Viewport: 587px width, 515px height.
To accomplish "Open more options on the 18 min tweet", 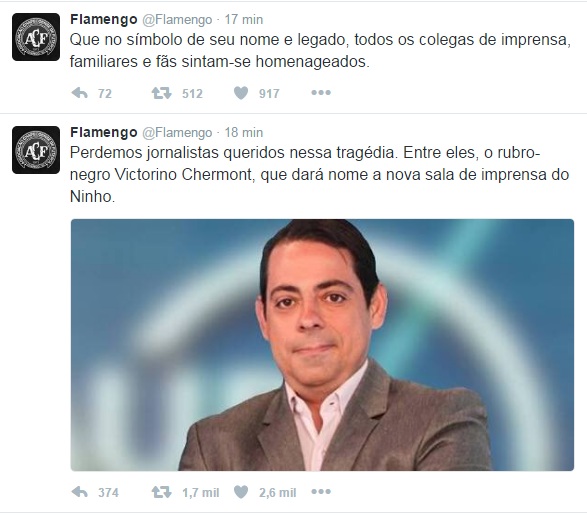I will pos(321,491).
